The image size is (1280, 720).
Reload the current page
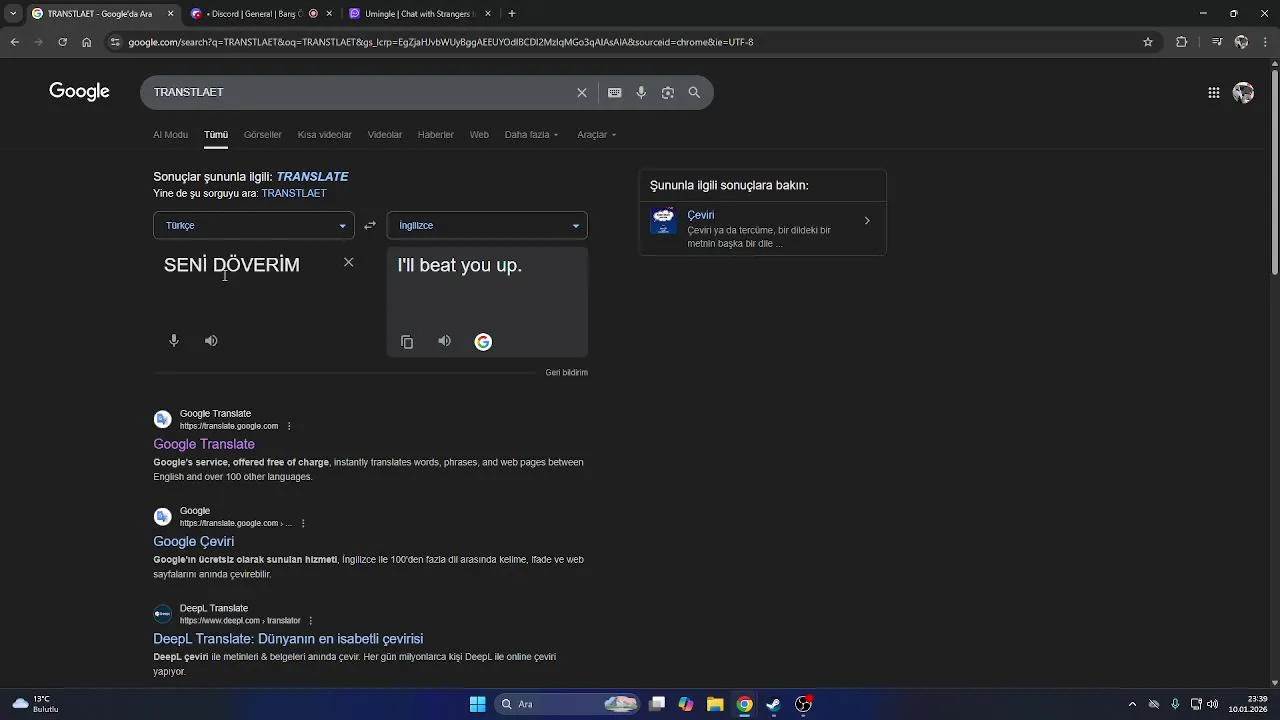[62, 42]
